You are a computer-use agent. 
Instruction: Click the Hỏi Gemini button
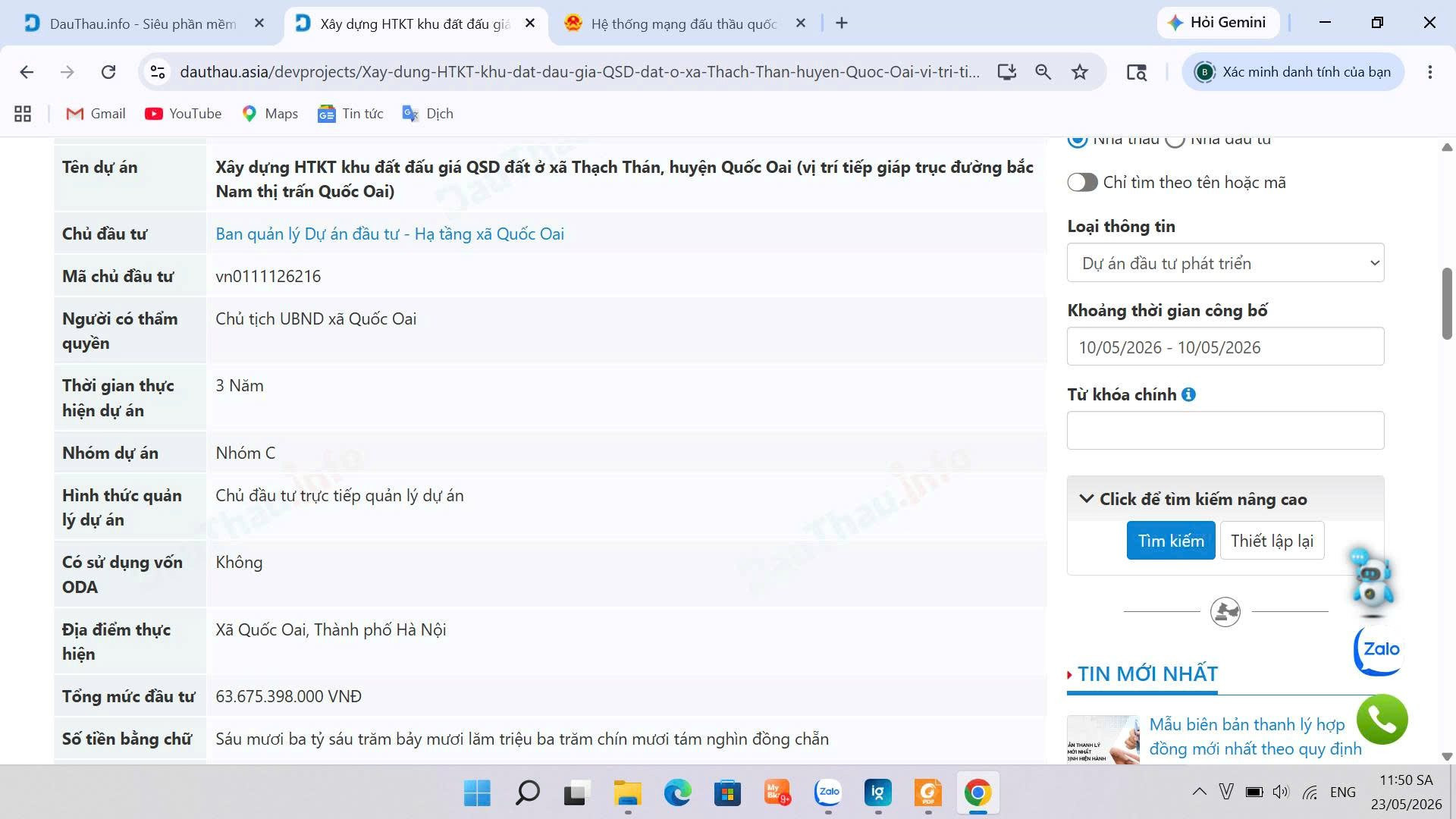(x=1218, y=23)
